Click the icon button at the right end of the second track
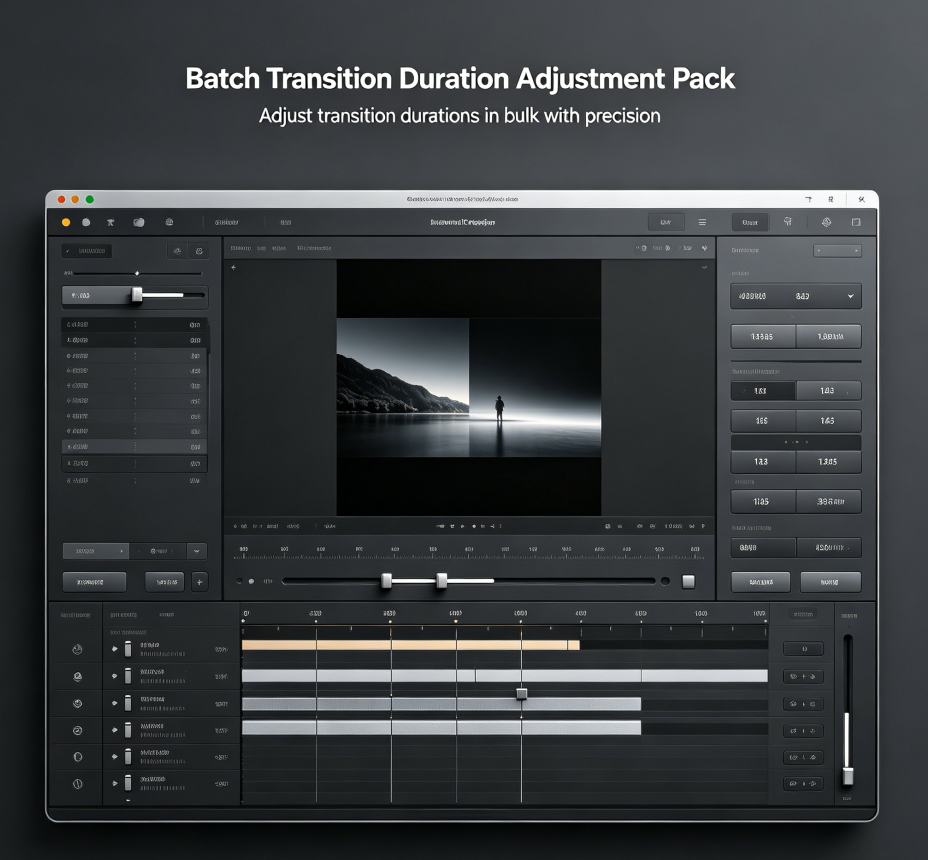The height and width of the screenshot is (860, 928). (x=803, y=676)
